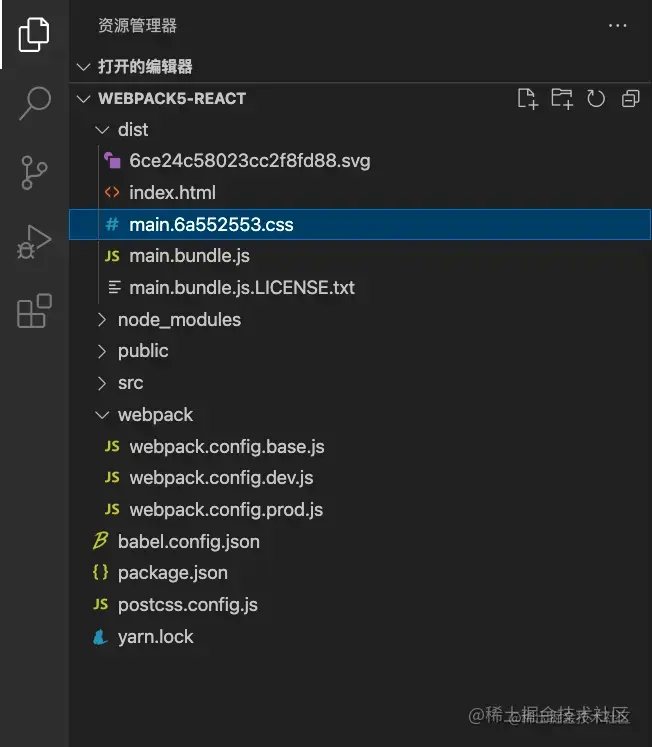Open postcss.config.js file

coord(188,605)
